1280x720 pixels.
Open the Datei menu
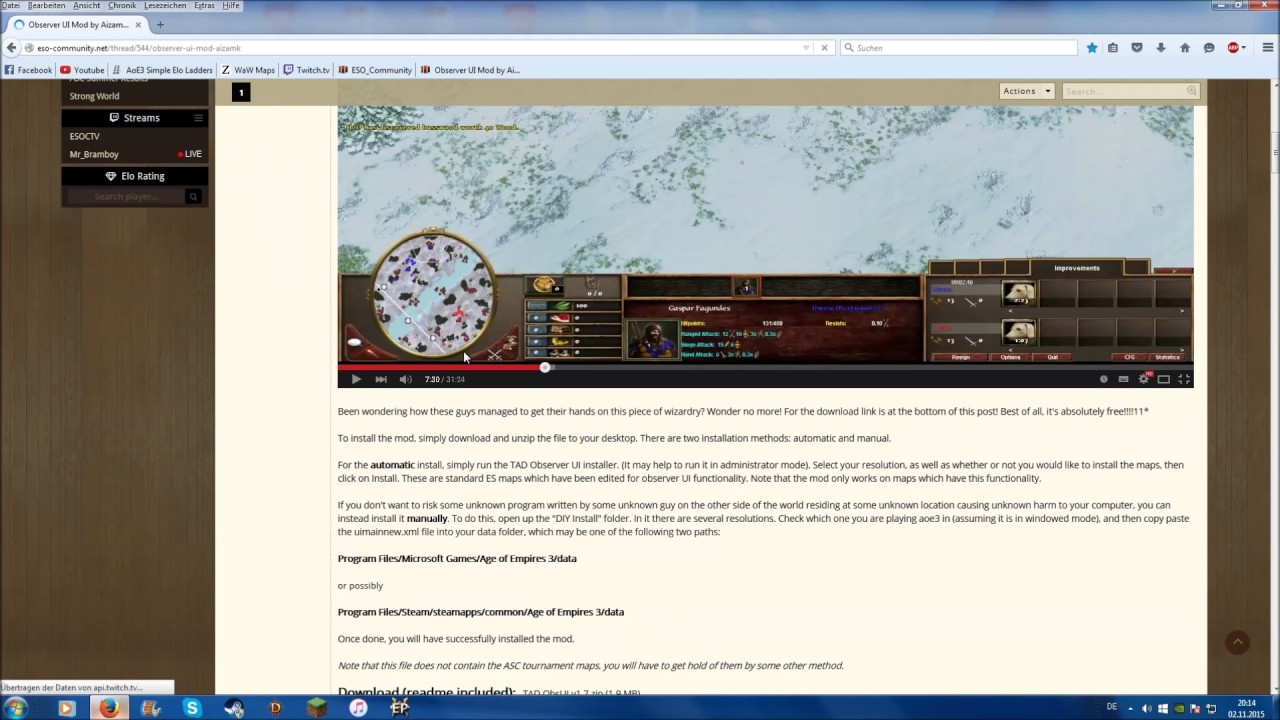(x=11, y=5)
